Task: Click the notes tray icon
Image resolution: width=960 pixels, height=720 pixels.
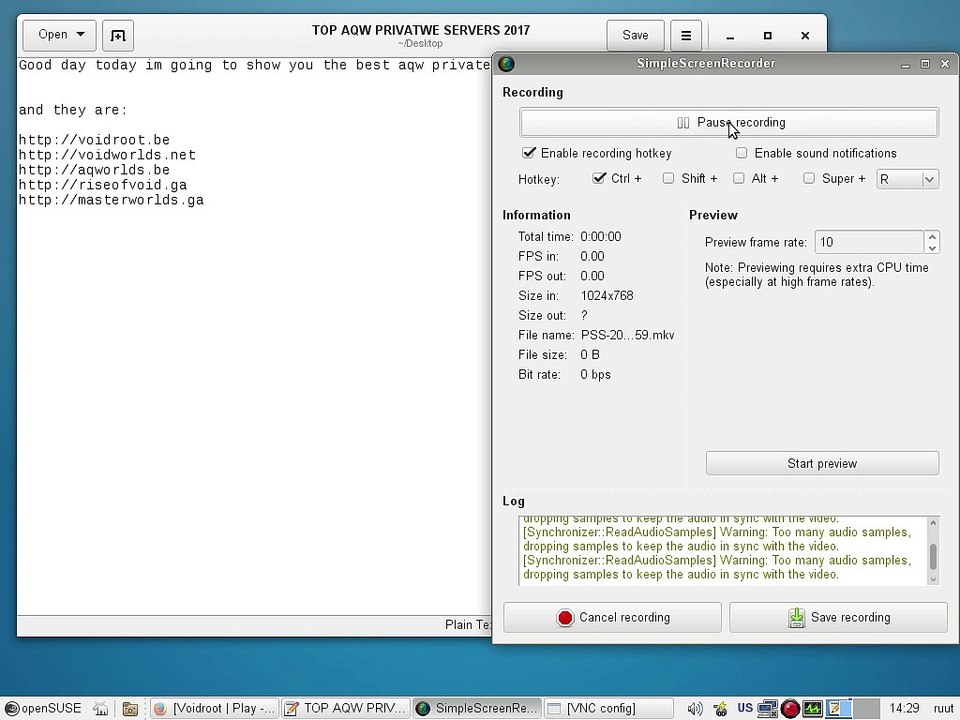Action: [836, 709]
